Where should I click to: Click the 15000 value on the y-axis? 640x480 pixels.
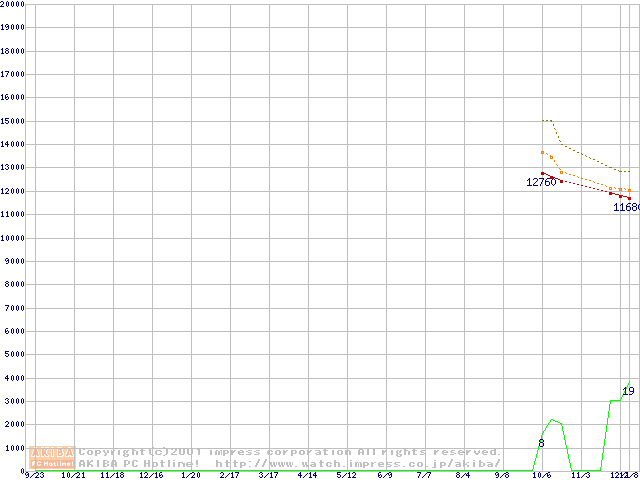click(x=12, y=121)
